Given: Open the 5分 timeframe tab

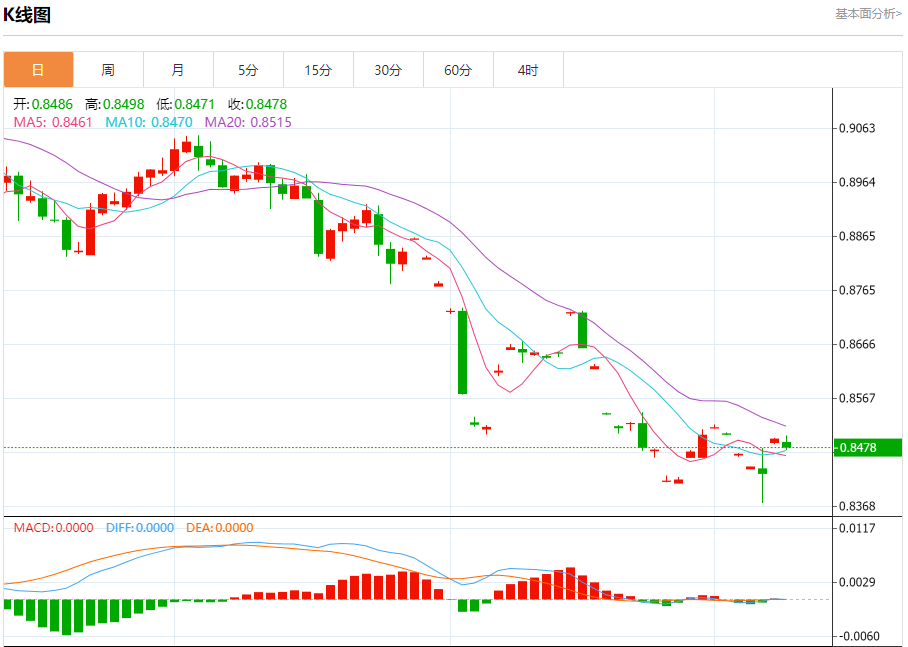Looking at the screenshot, I should (x=248, y=70).
